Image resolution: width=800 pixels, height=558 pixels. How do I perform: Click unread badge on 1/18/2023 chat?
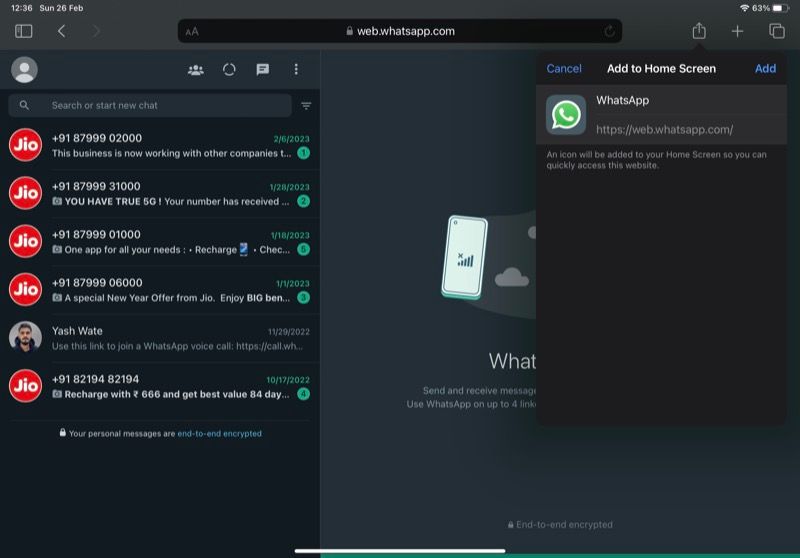pyautogui.click(x=304, y=249)
